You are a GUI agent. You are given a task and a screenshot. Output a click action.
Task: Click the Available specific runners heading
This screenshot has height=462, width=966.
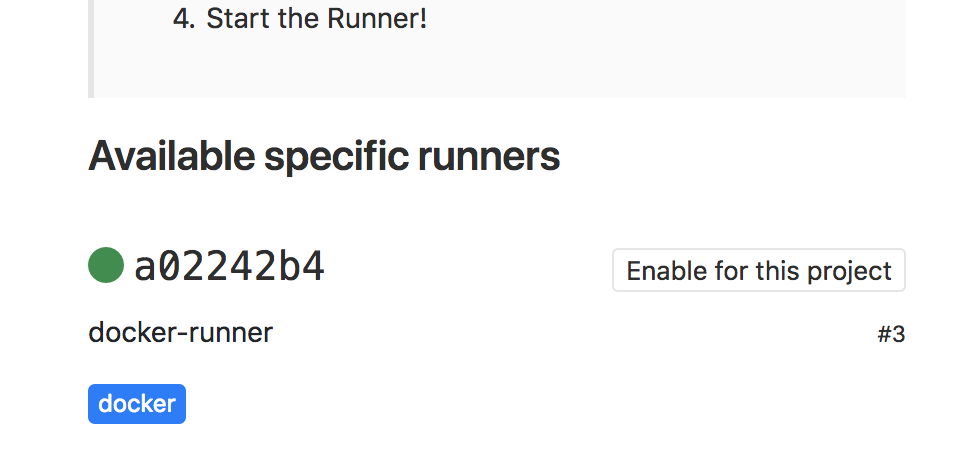[x=324, y=157]
